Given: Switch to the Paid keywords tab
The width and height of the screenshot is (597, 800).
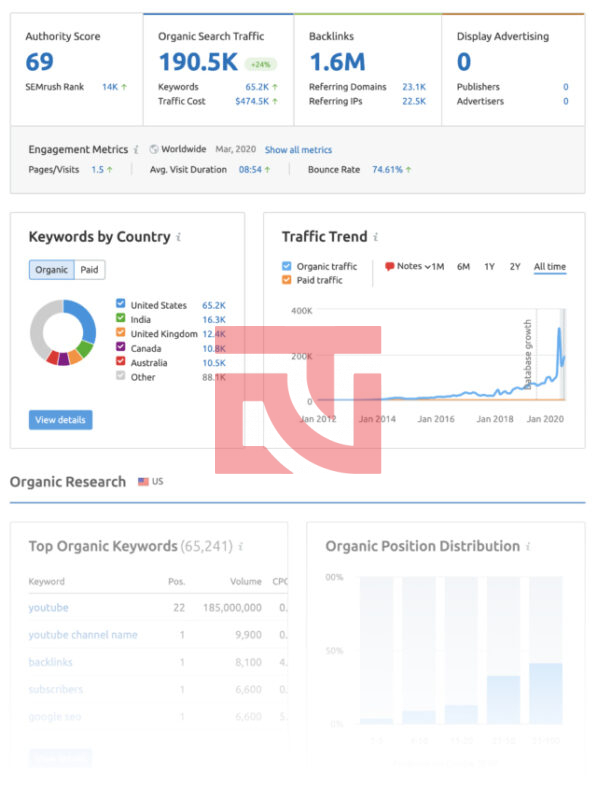Looking at the screenshot, I should pos(89,270).
